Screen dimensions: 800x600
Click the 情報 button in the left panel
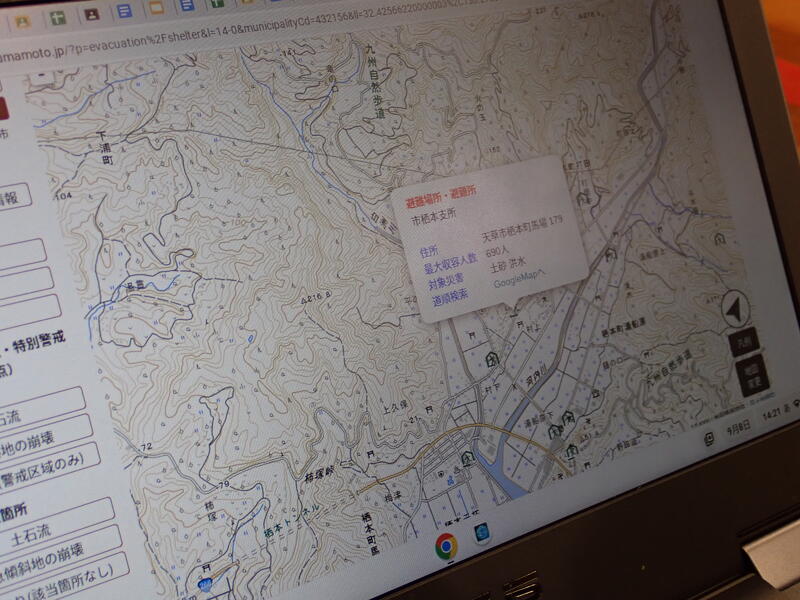pyautogui.click(x=13, y=198)
